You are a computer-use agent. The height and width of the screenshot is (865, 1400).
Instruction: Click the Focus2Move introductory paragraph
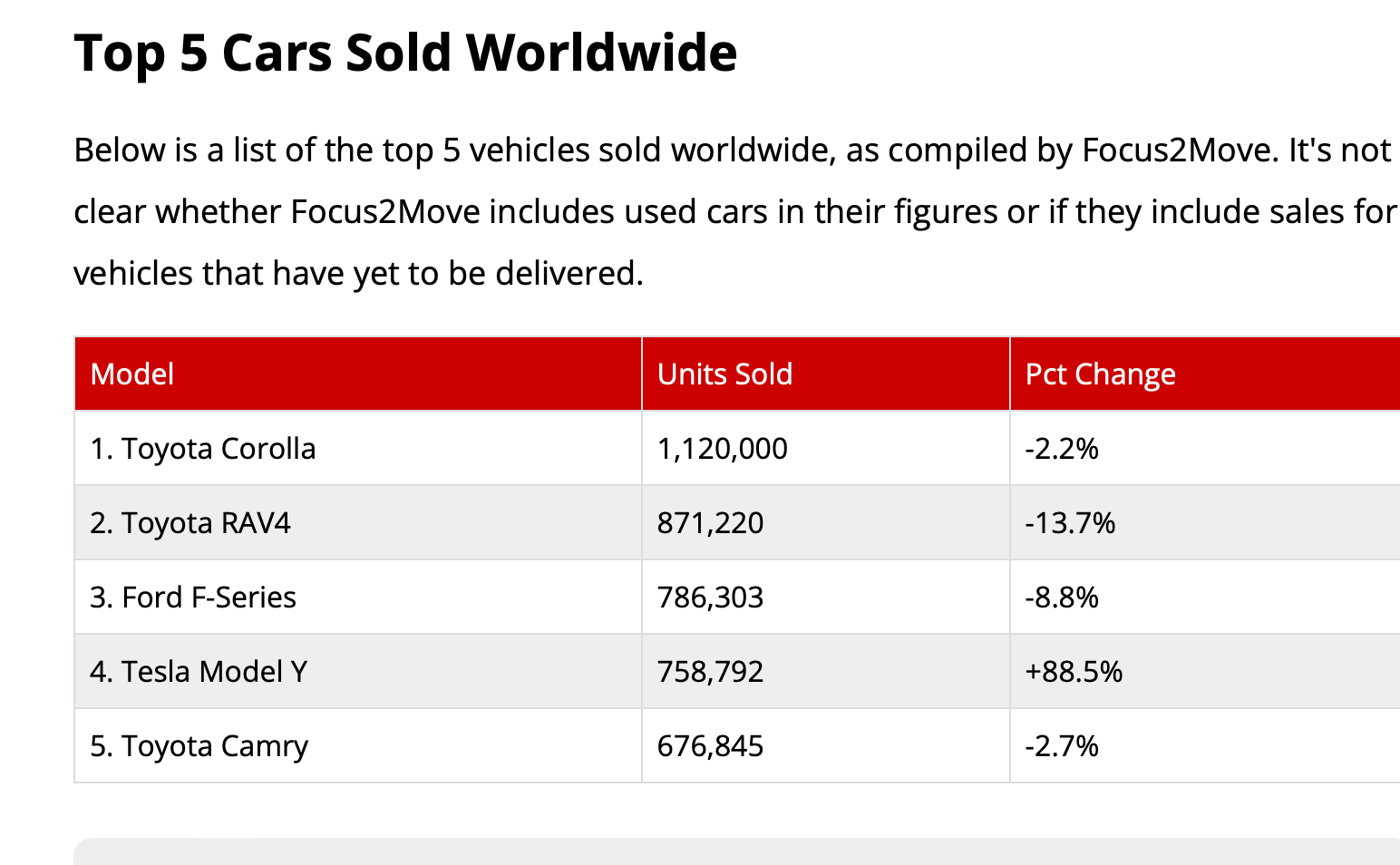[x=733, y=211]
